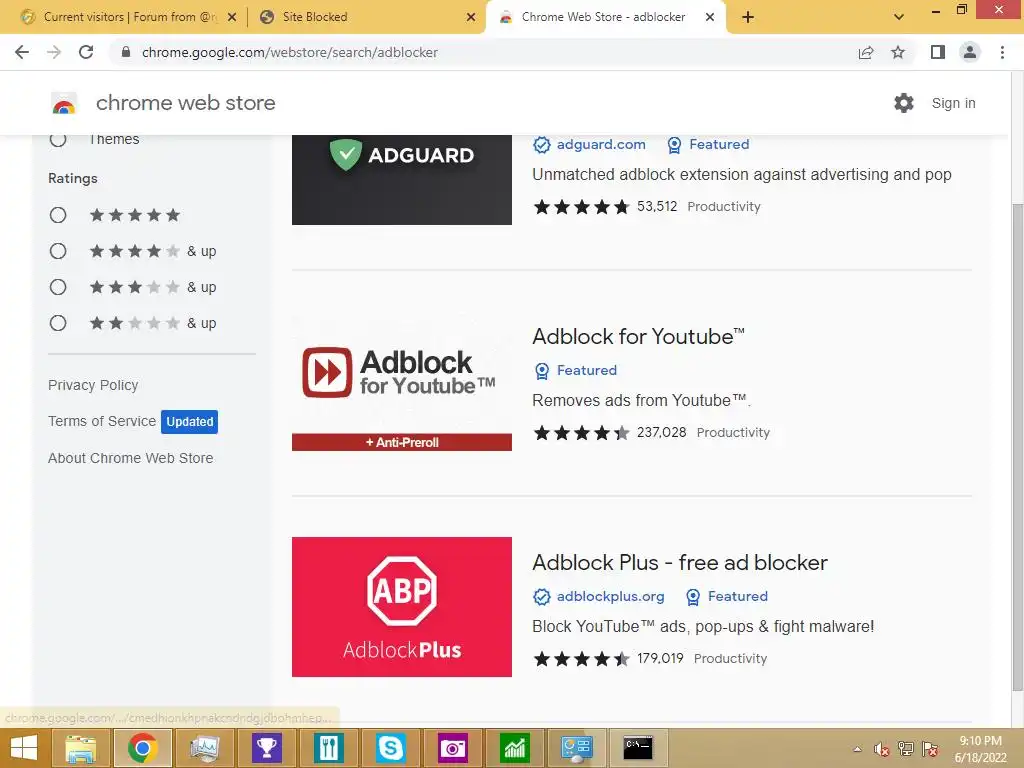Select Chrome Web Store adblocker tab
Image resolution: width=1024 pixels, height=768 pixels.
[x=603, y=17]
